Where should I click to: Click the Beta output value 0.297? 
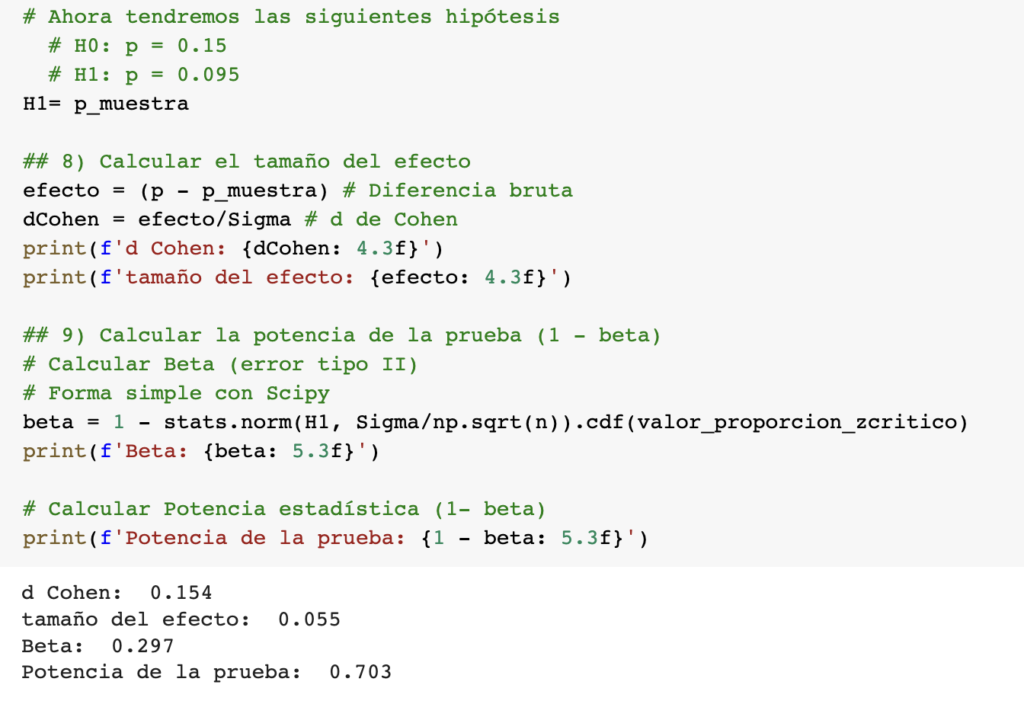(x=143, y=646)
